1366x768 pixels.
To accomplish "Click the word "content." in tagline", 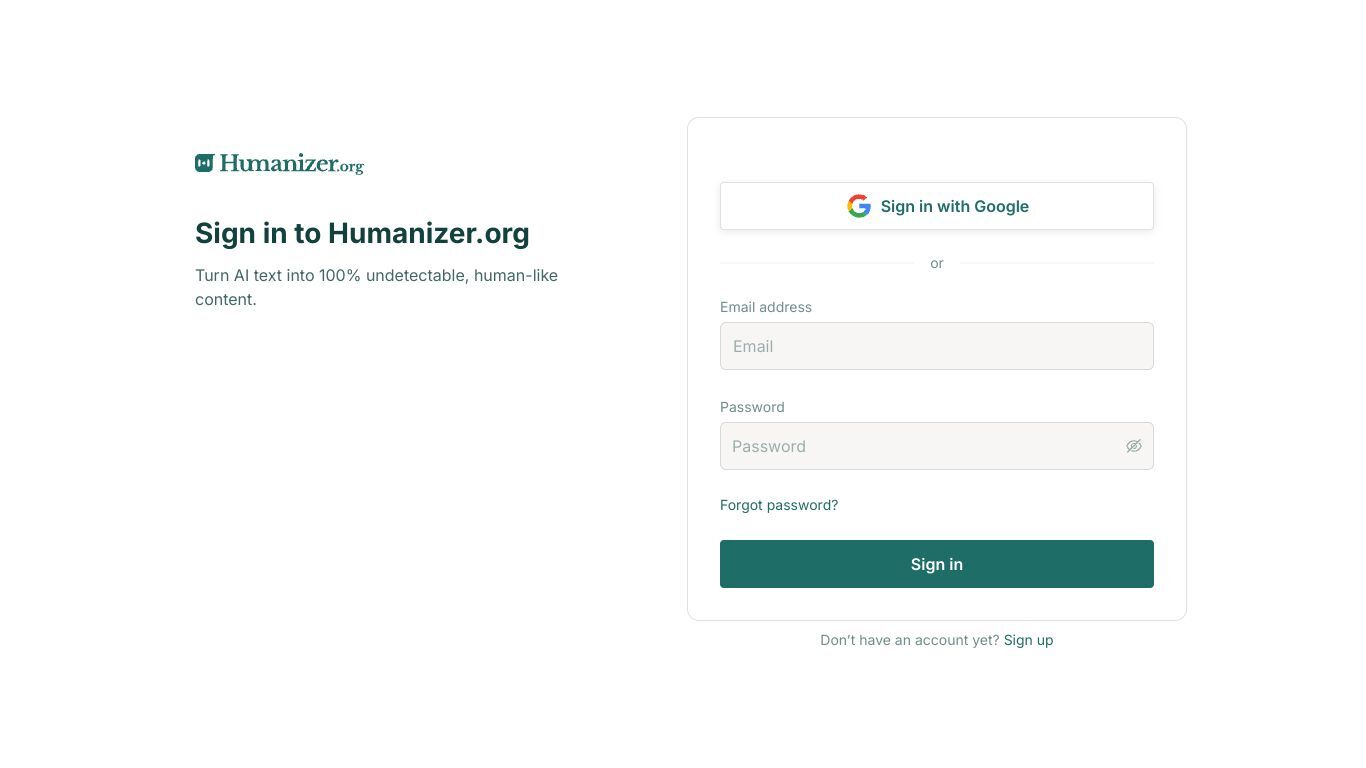I will tap(226, 299).
